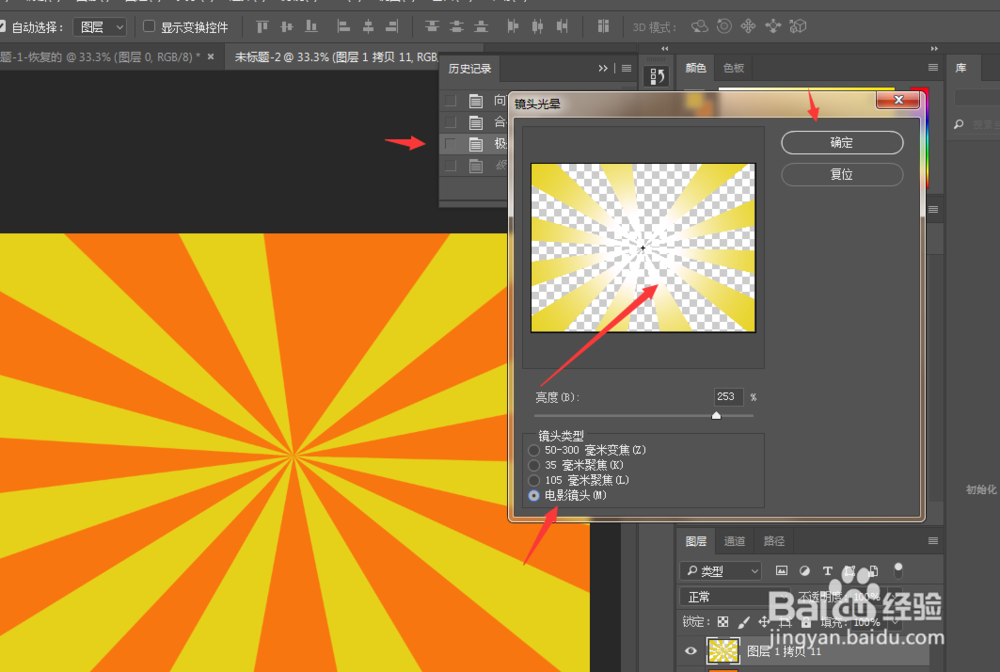Image resolution: width=1000 pixels, height=672 pixels.
Task: Open the Color panel menu icon
Action: (933, 68)
